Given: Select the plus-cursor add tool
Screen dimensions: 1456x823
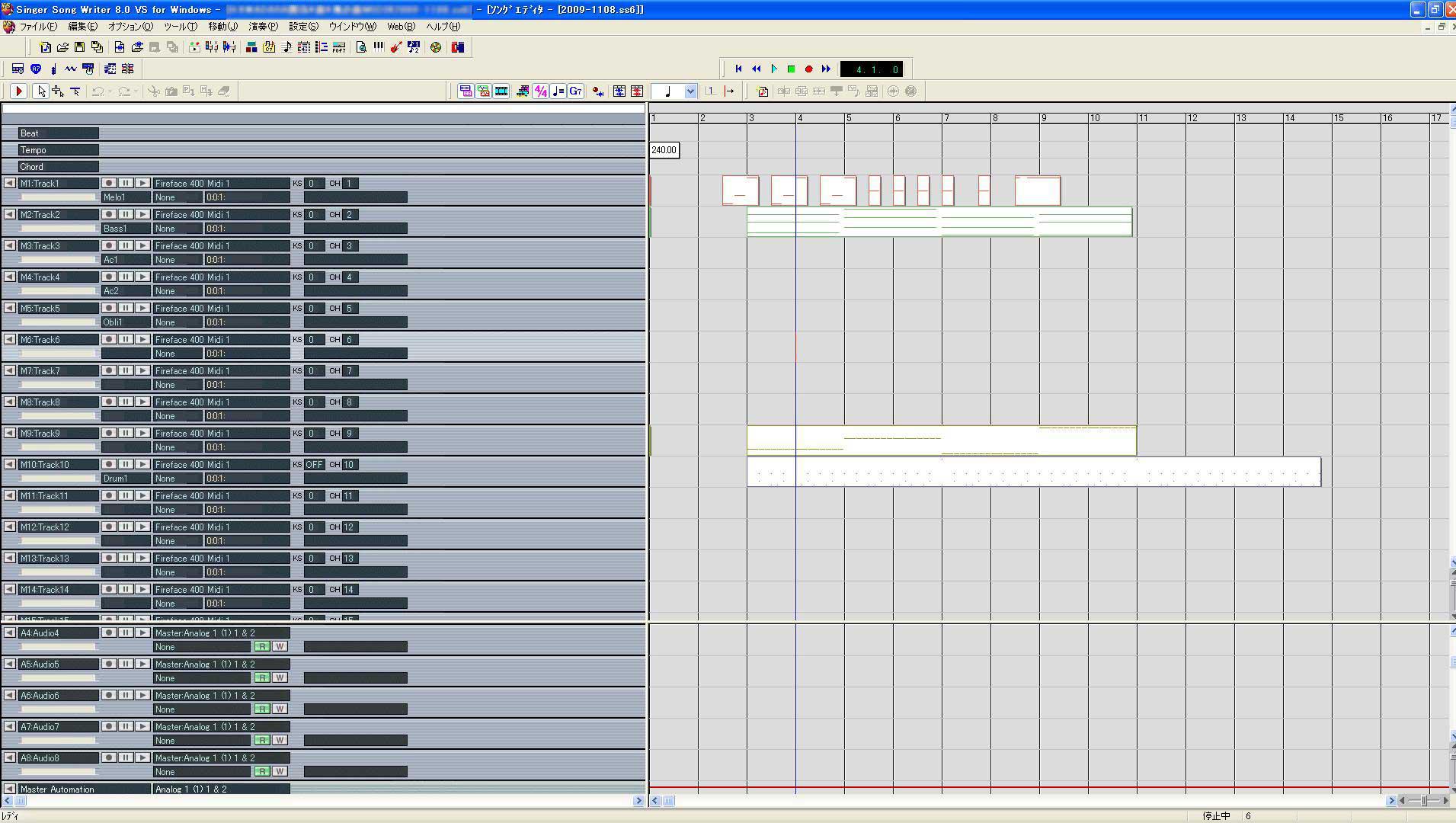Looking at the screenshot, I should (x=58, y=91).
